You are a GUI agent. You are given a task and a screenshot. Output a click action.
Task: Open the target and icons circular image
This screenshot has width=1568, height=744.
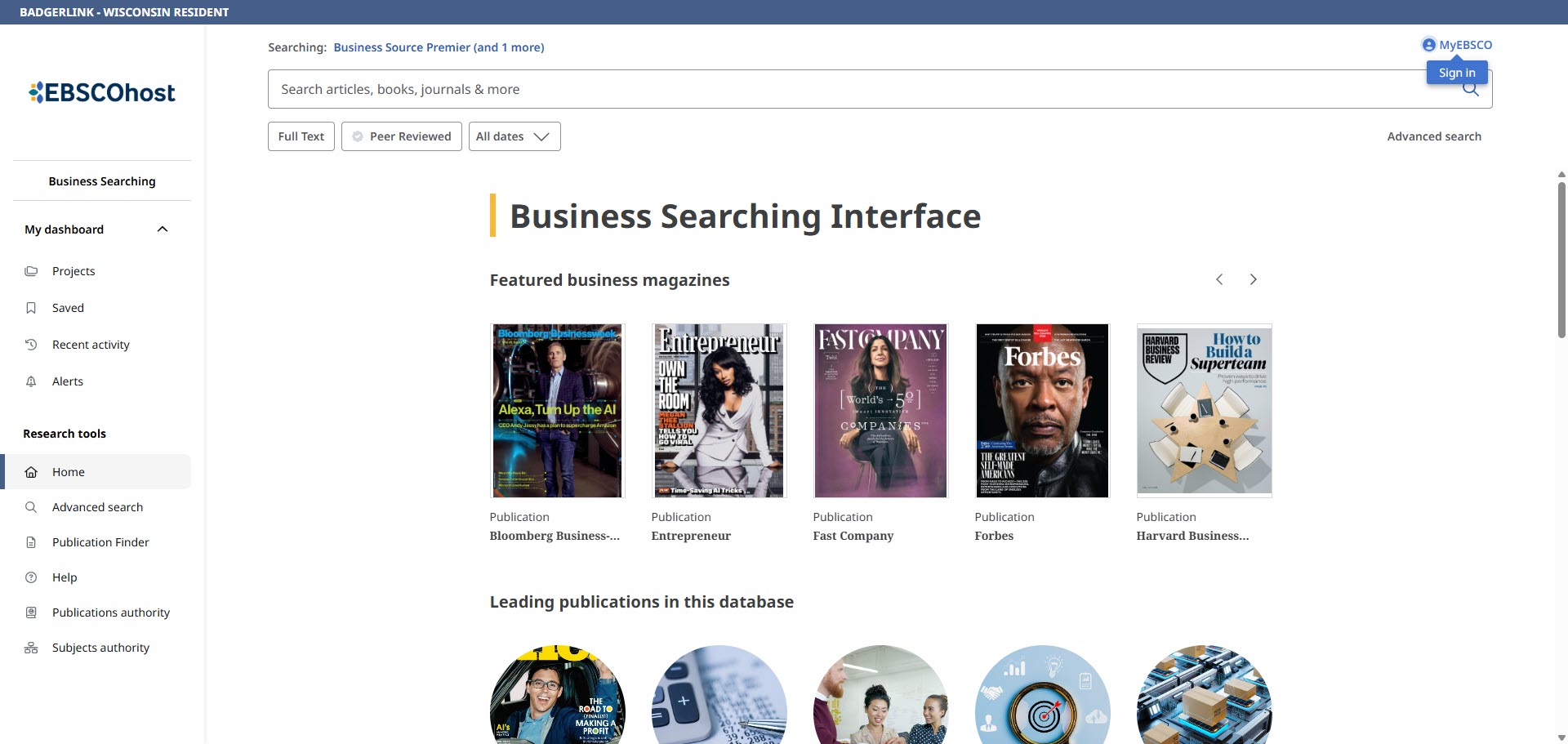[1042, 694]
